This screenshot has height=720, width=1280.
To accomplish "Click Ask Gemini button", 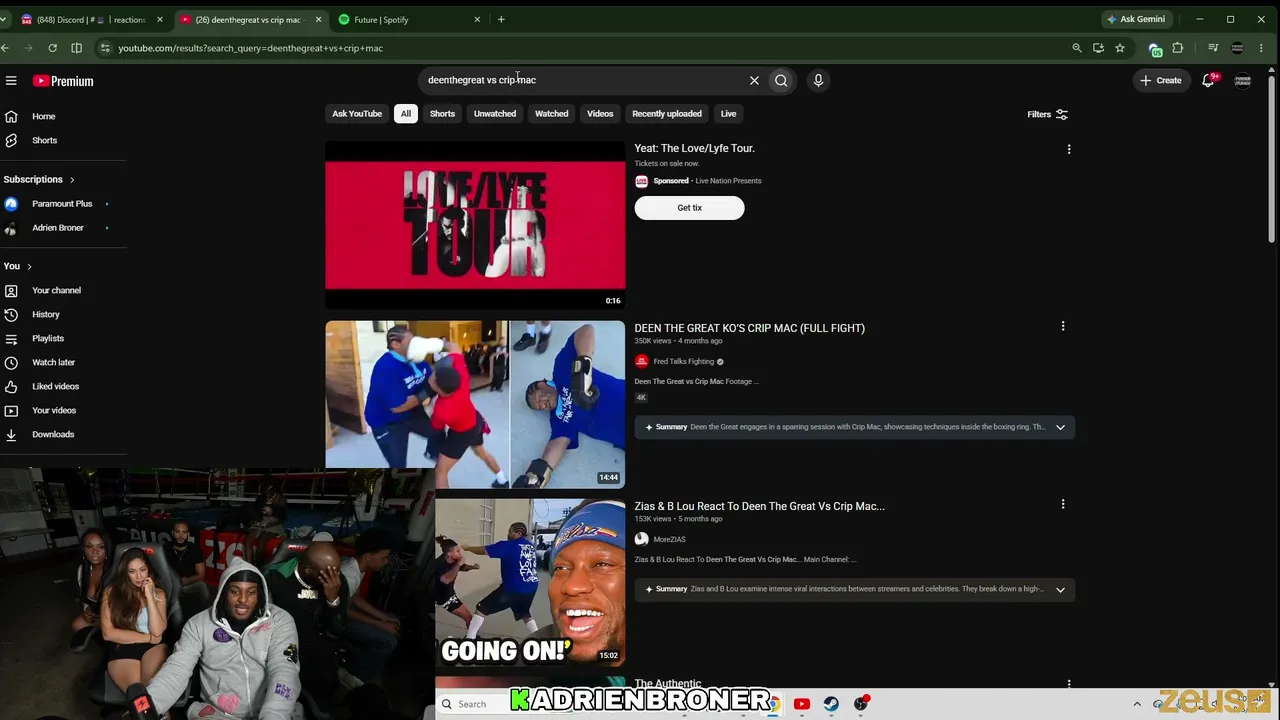I will coord(1136,19).
